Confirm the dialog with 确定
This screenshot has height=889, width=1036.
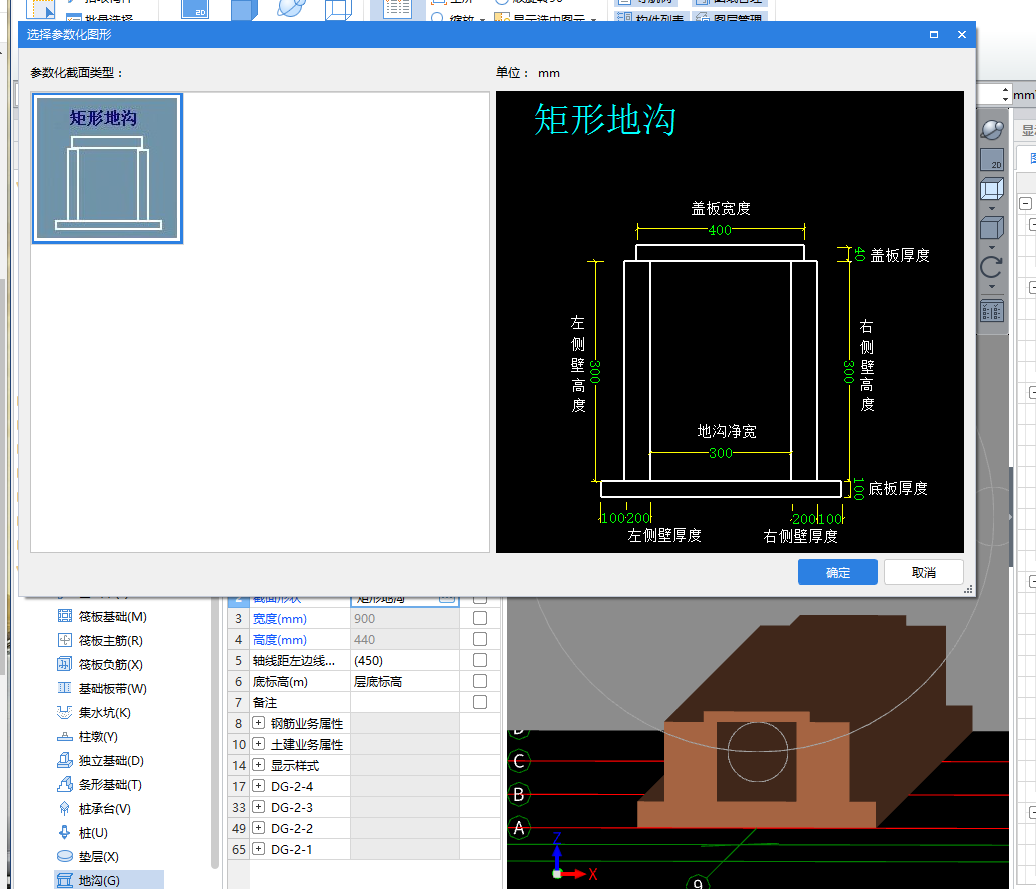point(837,573)
